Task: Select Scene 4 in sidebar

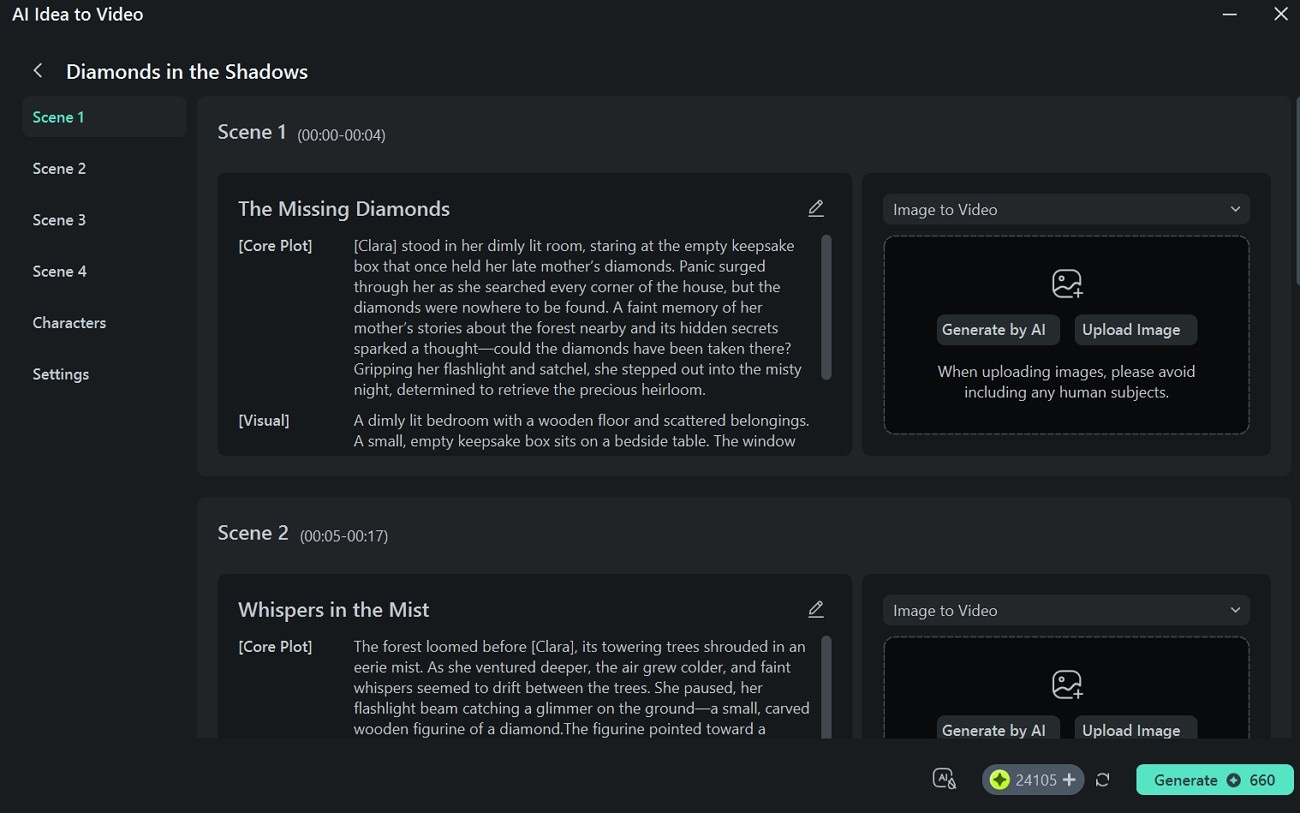Action: (x=59, y=271)
